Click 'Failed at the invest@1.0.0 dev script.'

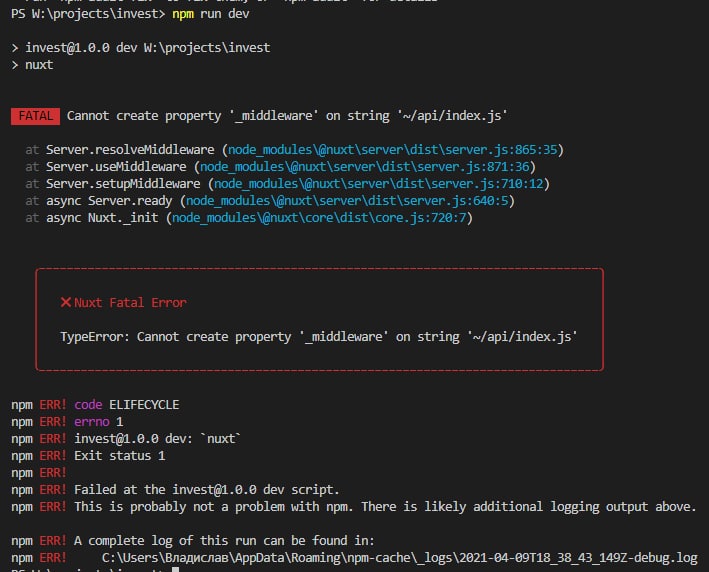click(207, 490)
